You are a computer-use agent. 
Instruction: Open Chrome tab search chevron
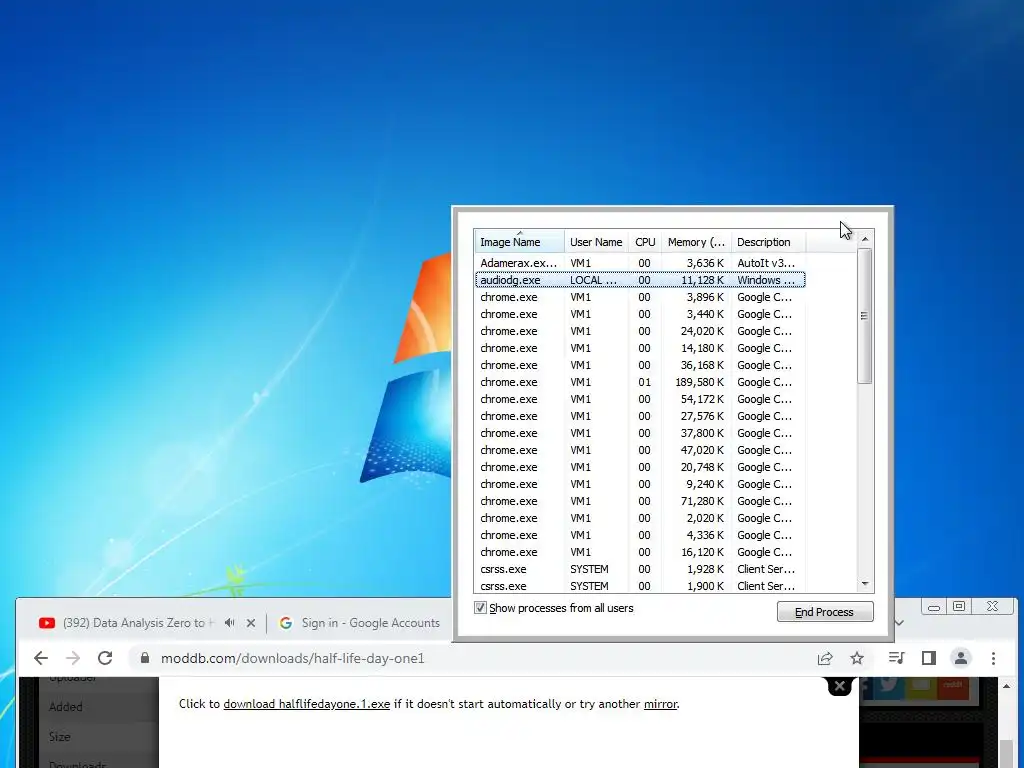click(899, 623)
